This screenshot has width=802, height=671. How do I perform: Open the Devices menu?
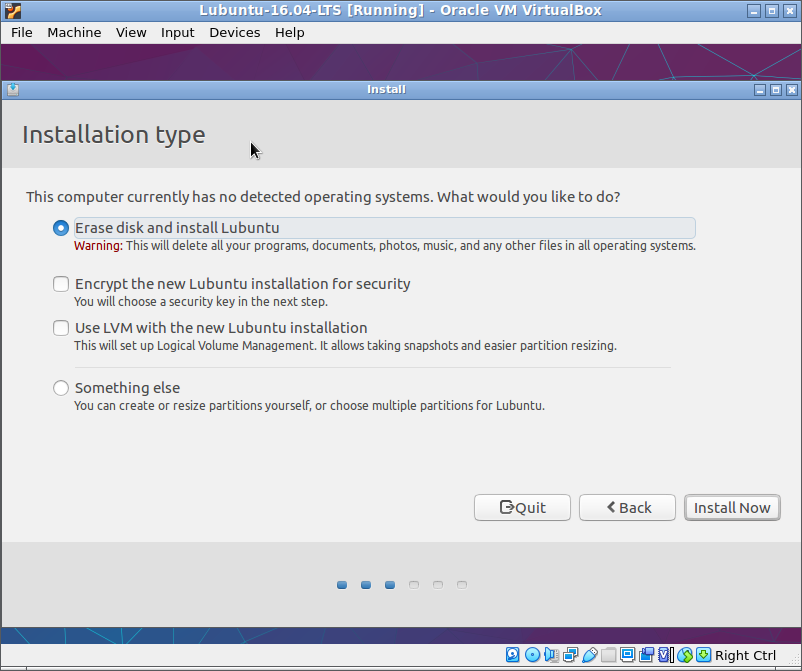pyautogui.click(x=235, y=33)
